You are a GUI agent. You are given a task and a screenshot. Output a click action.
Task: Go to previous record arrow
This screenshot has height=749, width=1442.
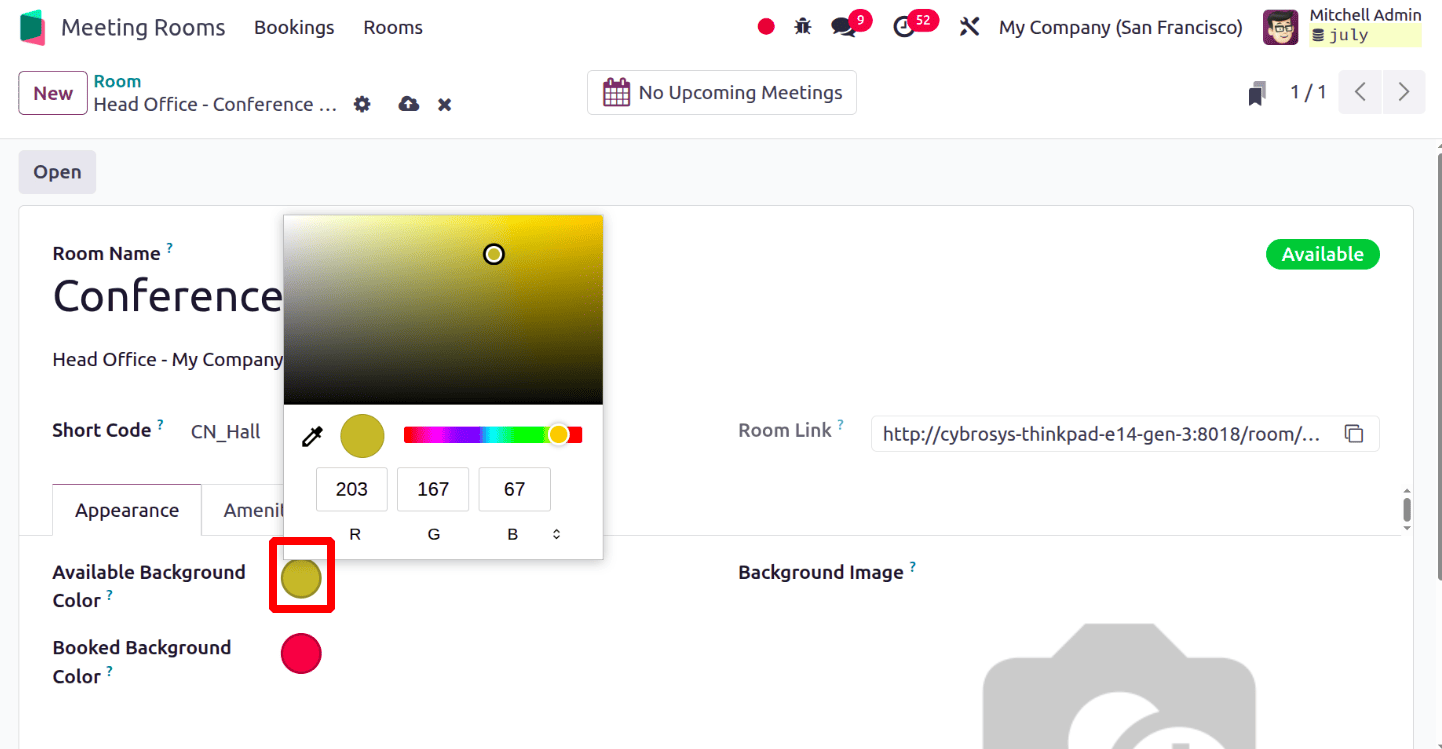1360,92
